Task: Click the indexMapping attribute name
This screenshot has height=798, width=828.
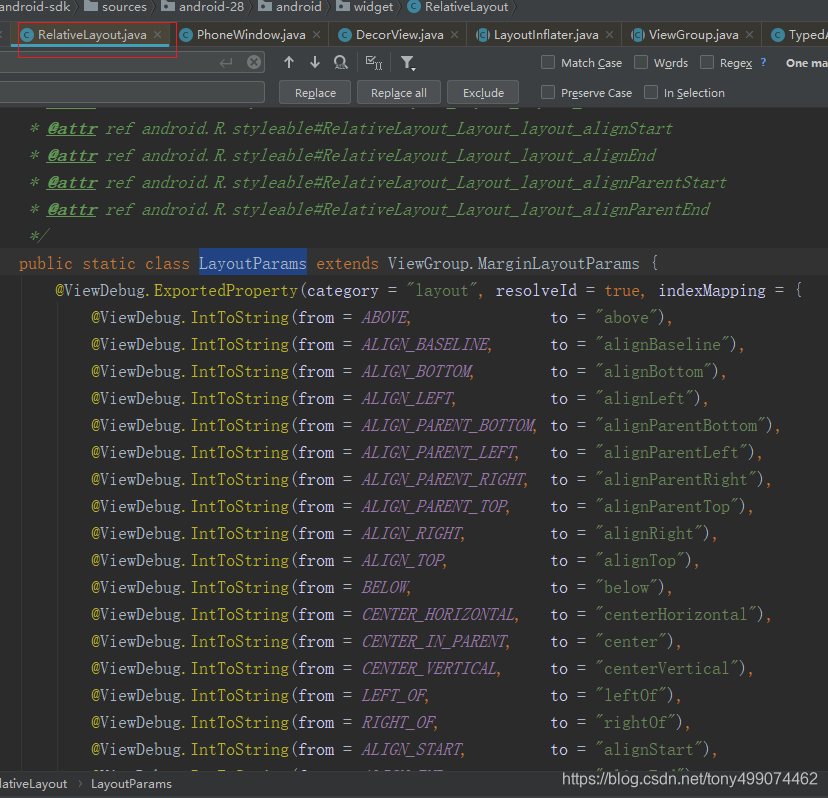Action: click(x=712, y=290)
